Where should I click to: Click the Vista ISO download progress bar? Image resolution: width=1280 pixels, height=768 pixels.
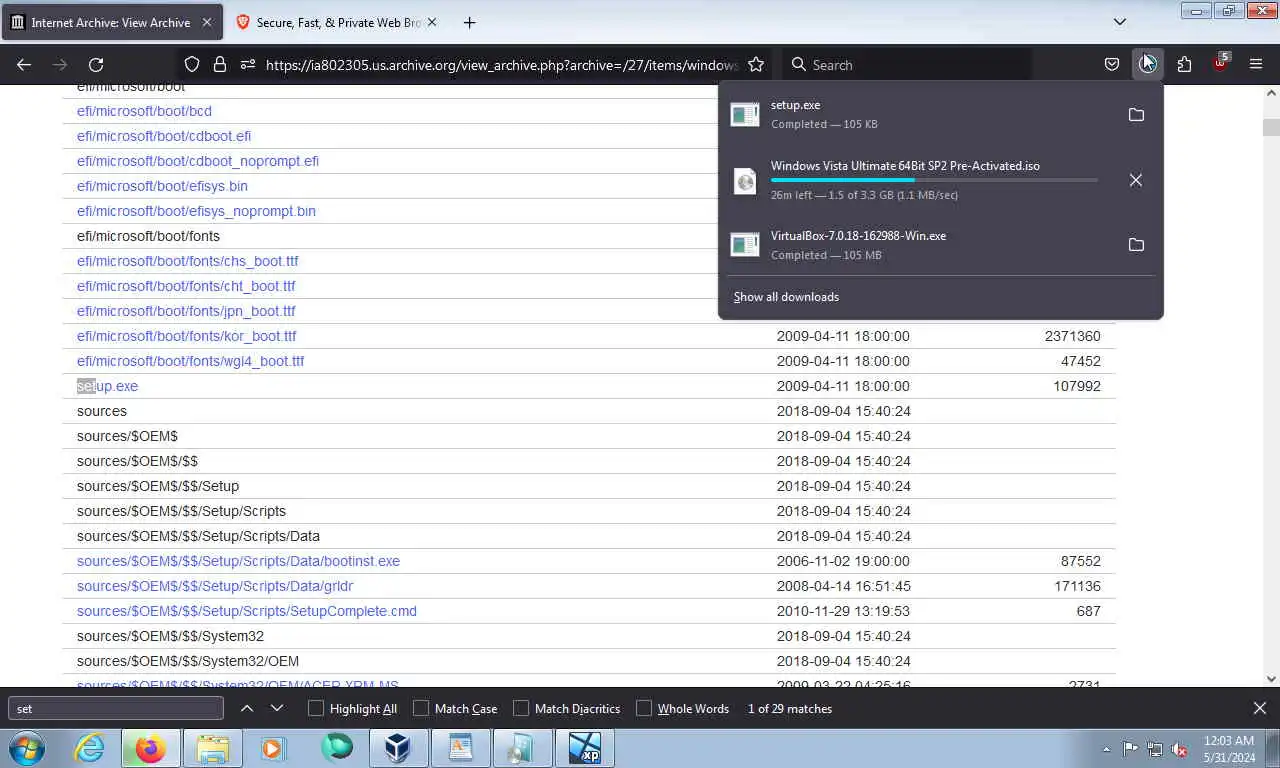pos(934,180)
